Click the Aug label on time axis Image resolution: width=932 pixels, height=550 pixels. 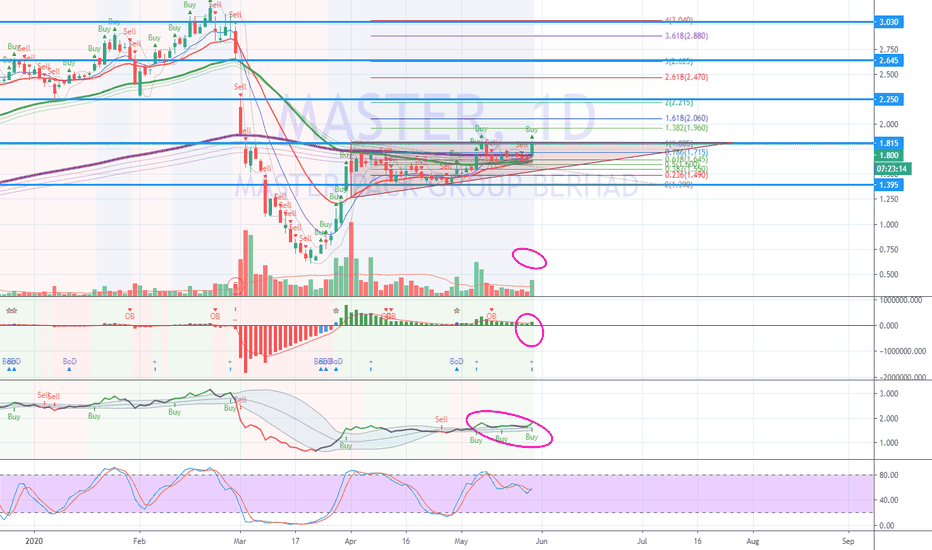[x=752, y=541]
